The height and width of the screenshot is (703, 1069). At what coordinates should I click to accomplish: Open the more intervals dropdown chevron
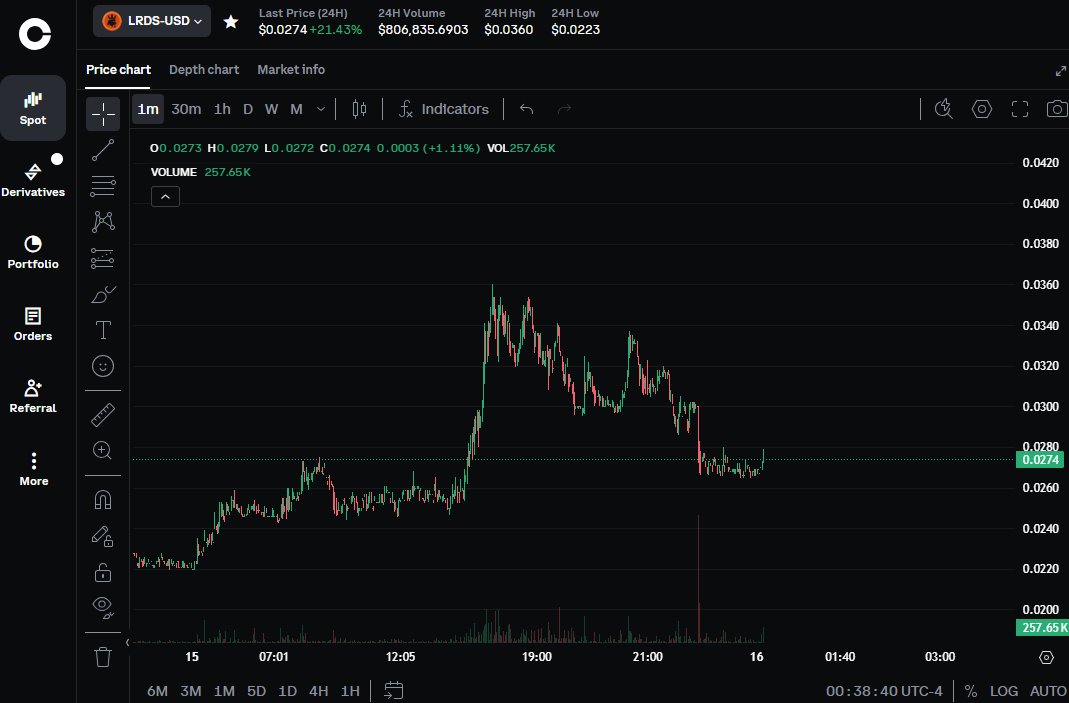(x=320, y=109)
